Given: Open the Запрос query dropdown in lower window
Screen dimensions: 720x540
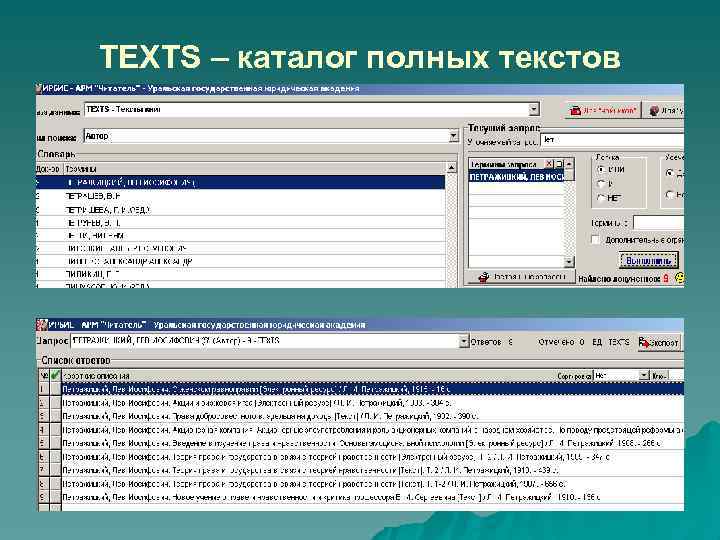Looking at the screenshot, I should pyautogui.click(x=463, y=341).
